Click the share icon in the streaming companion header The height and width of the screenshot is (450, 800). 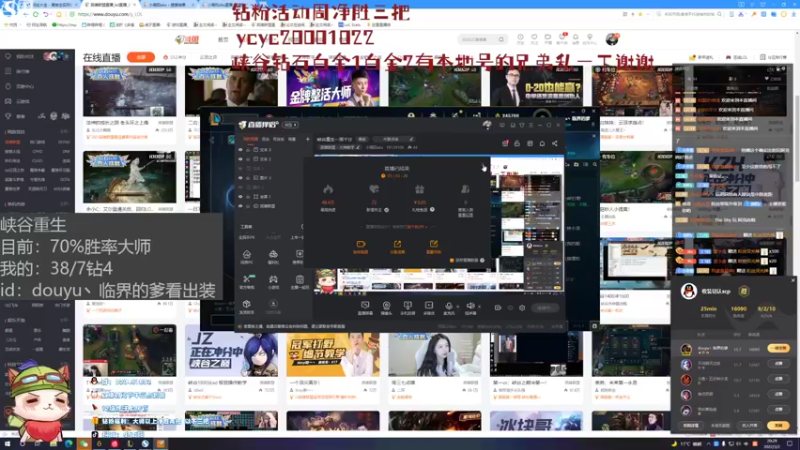[x=555, y=143]
